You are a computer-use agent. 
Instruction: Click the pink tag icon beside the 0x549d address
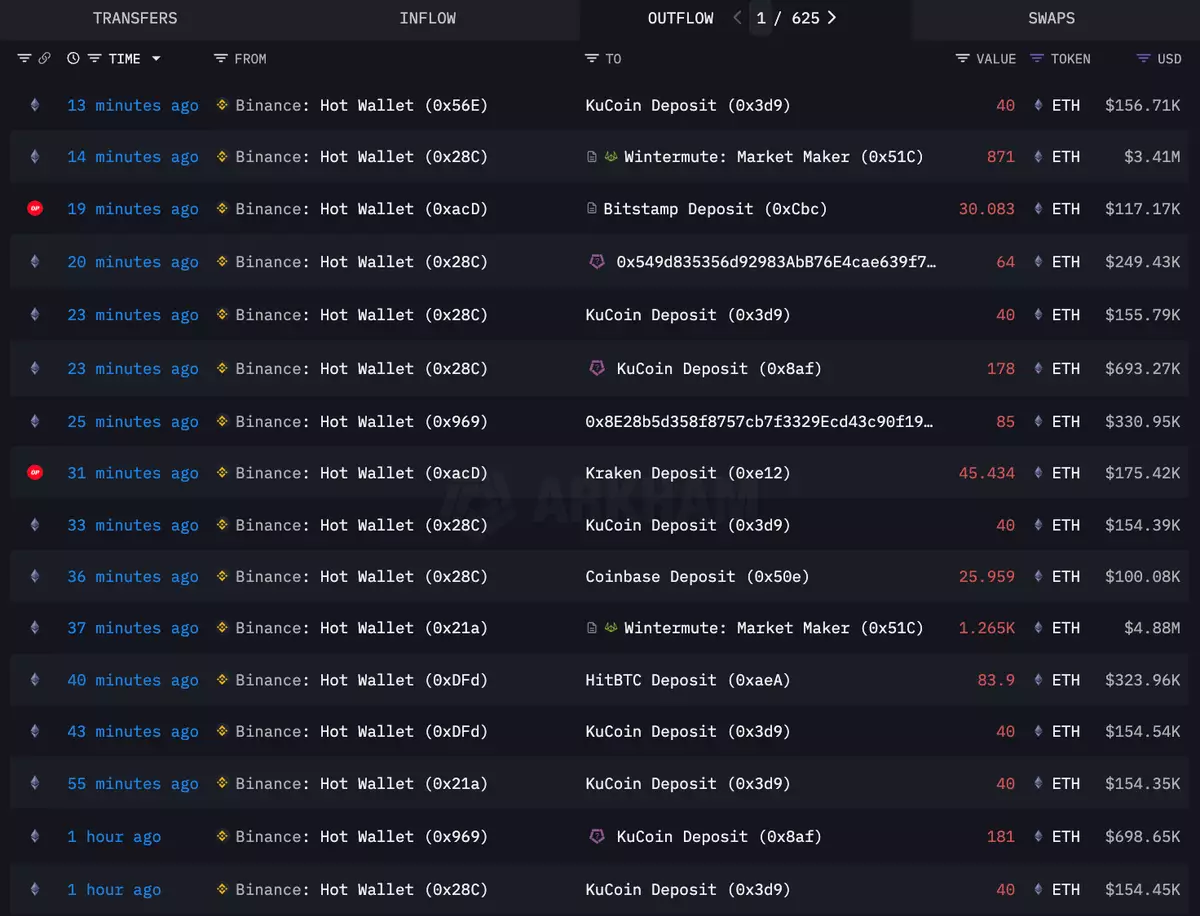point(597,262)
